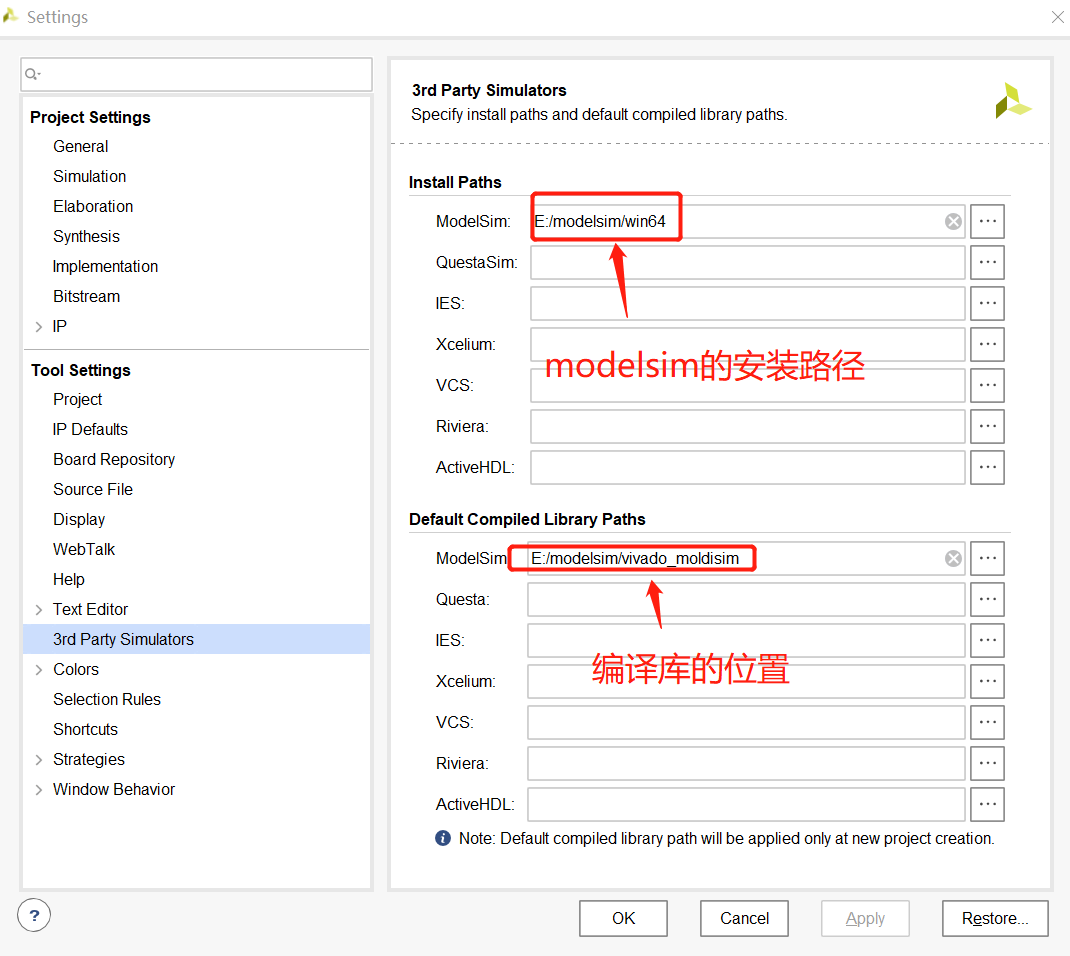This screenshot has width=1070, height=956.
Task: Open WebTalk settings
Action: tap(84, 549)
